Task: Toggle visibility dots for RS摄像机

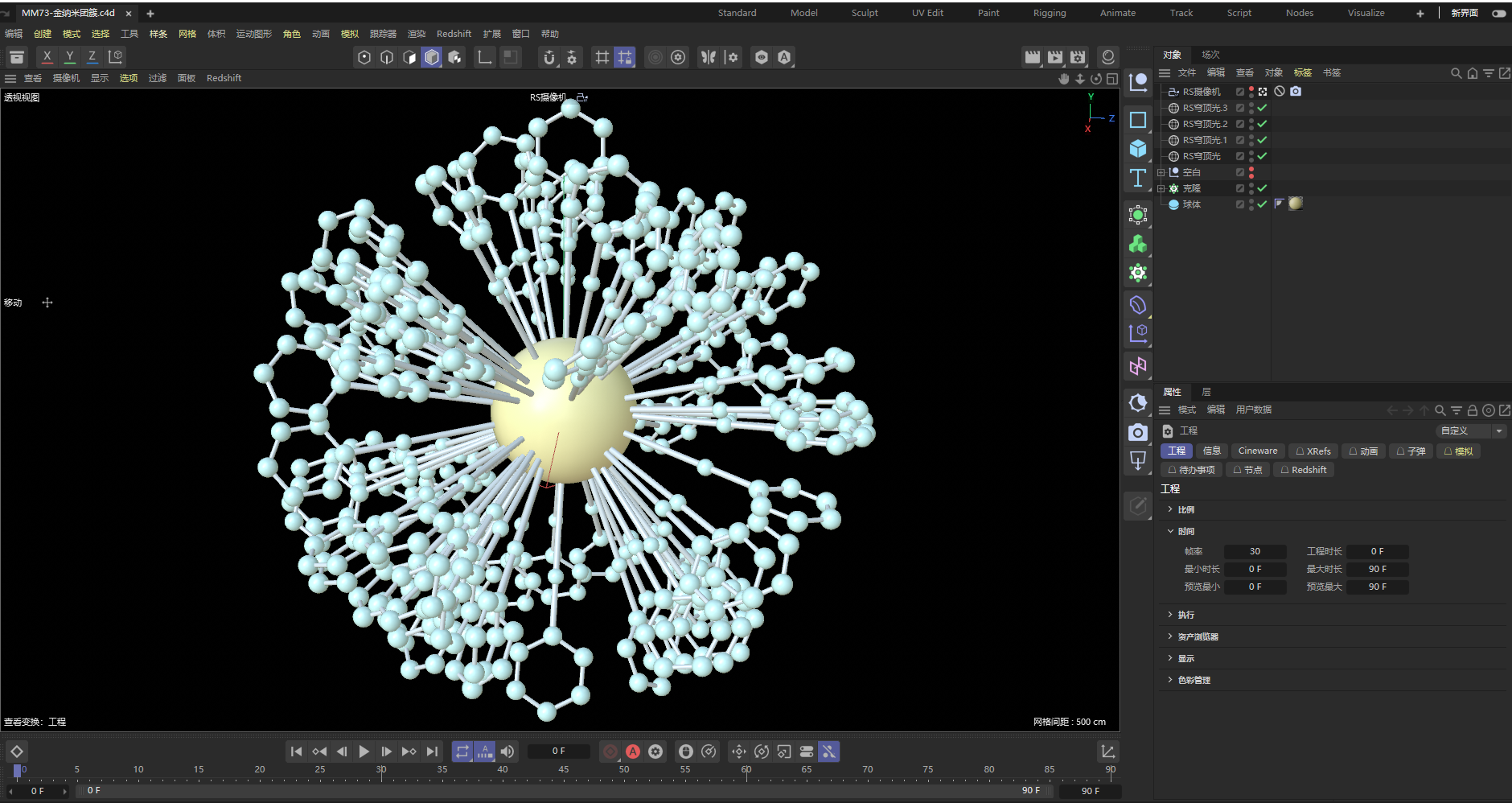Action: tap(1251, 92)
